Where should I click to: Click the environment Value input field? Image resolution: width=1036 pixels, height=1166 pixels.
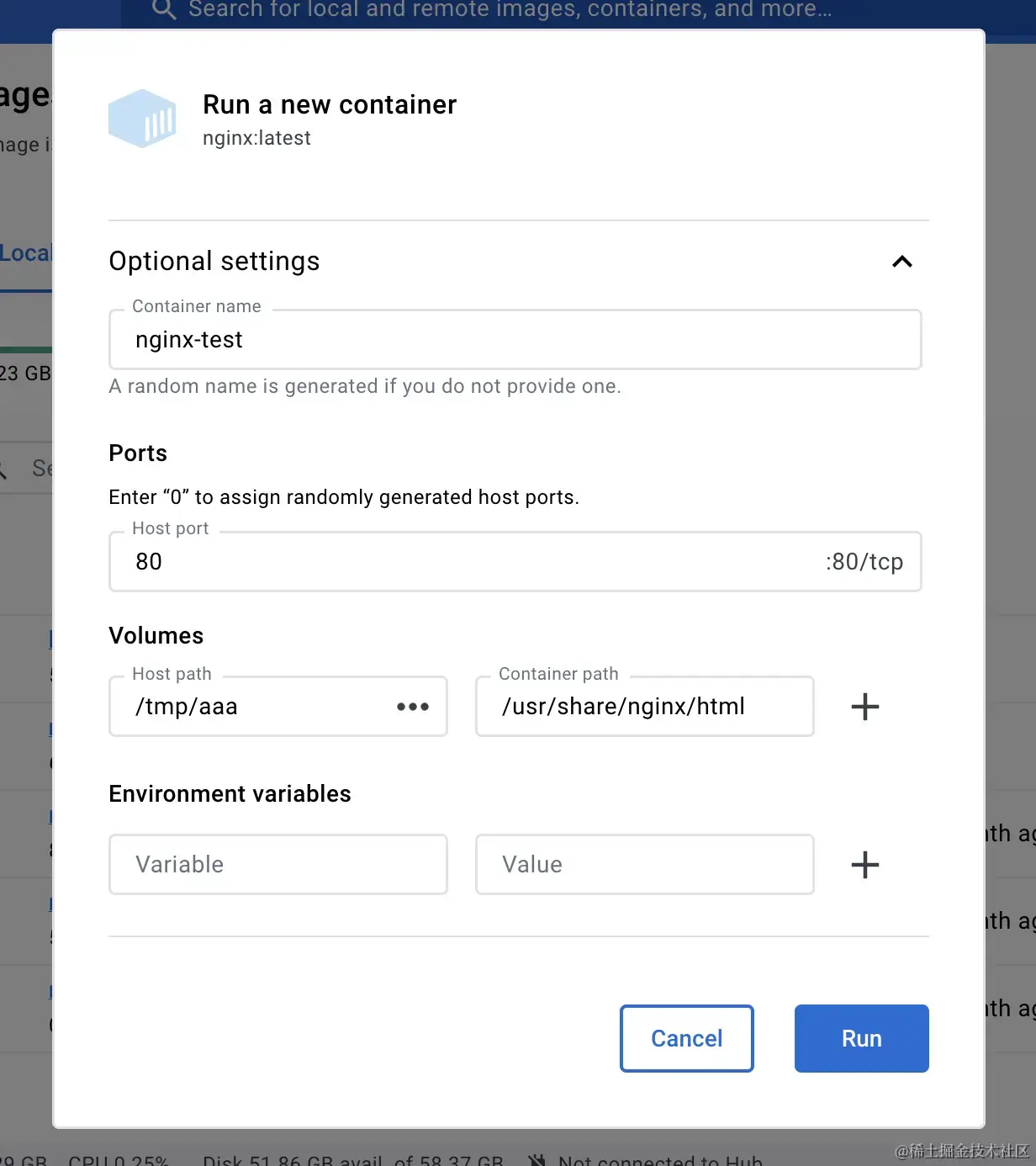644,865
